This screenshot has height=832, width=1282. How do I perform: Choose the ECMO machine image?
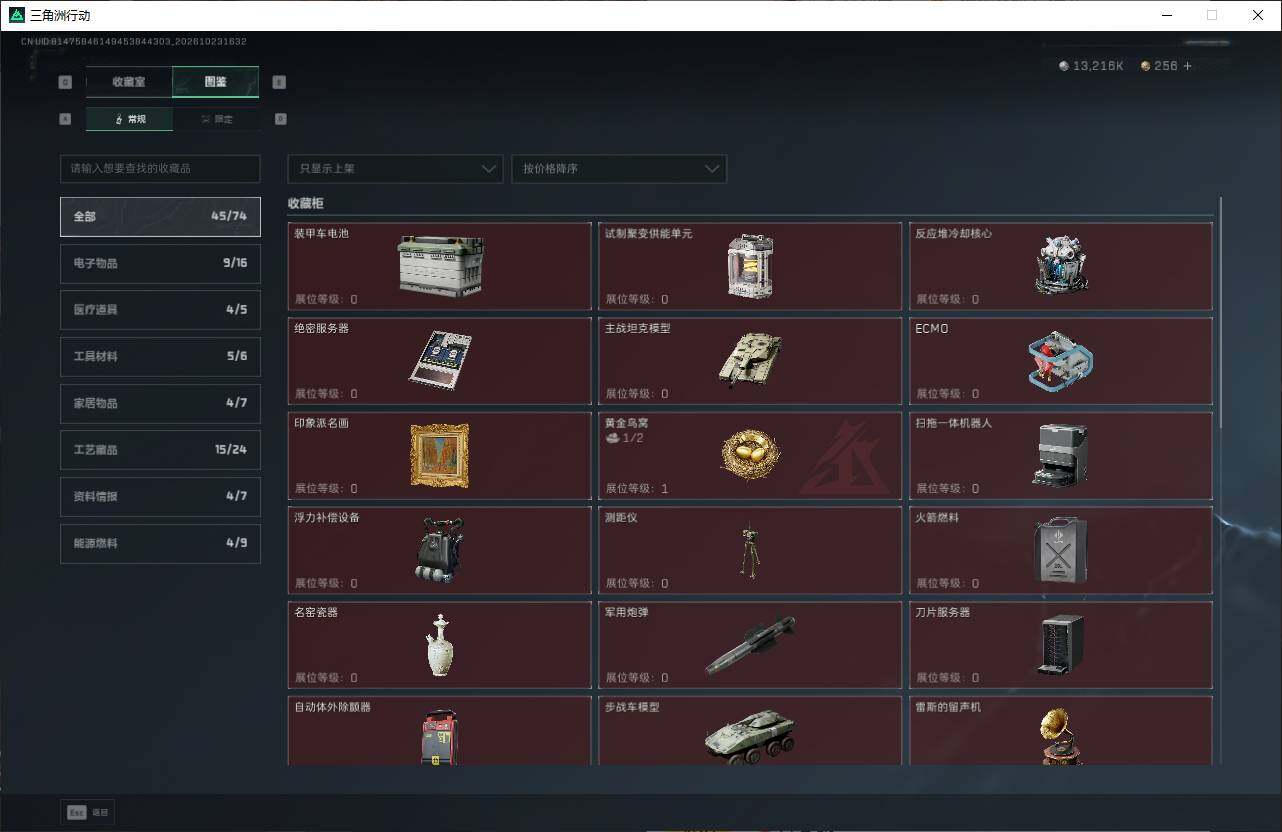[x=1061, y=361]
